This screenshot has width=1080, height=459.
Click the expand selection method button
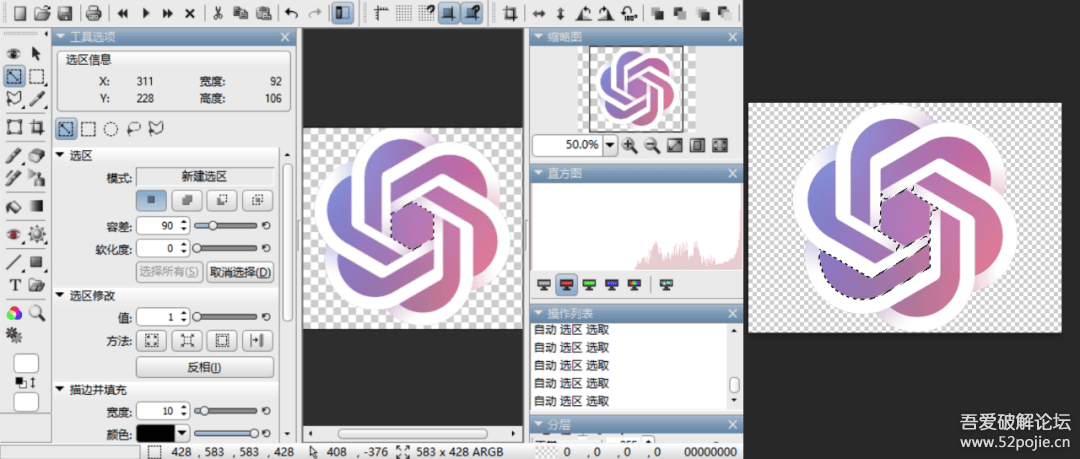pos(152,340)
